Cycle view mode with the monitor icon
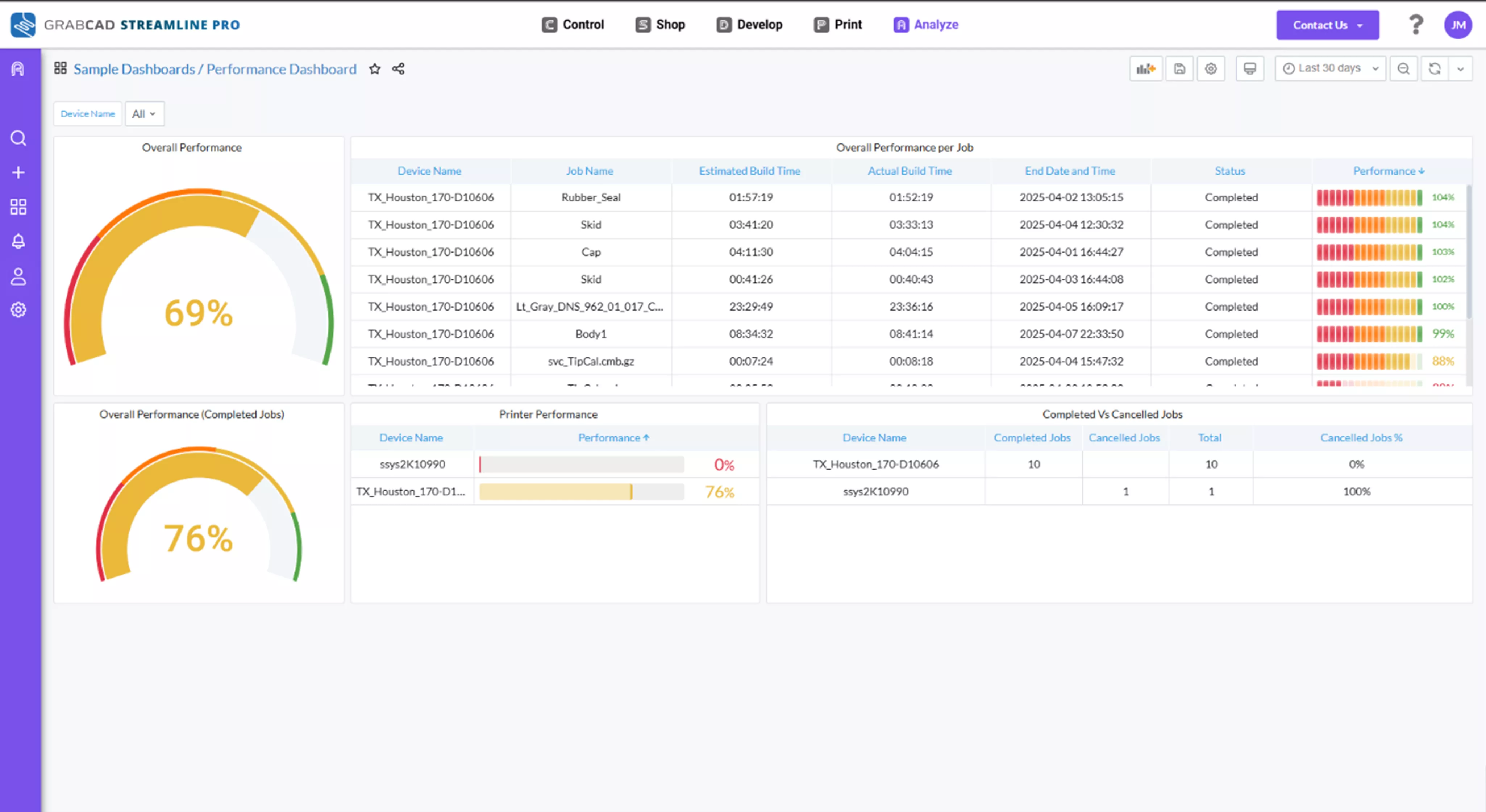 1249,69
